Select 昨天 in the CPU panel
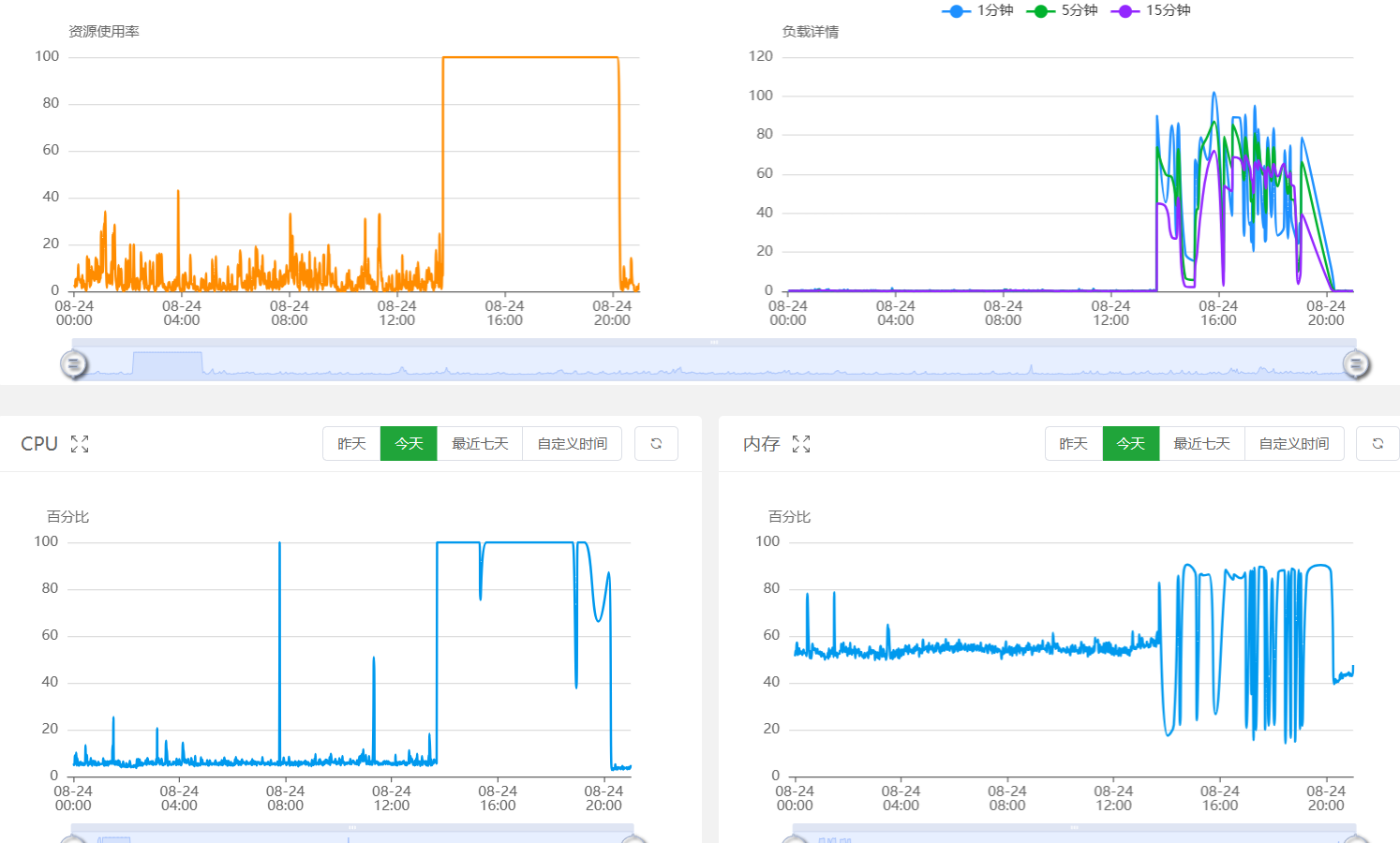Screen dimensions: 1400x843 [351, 444]
